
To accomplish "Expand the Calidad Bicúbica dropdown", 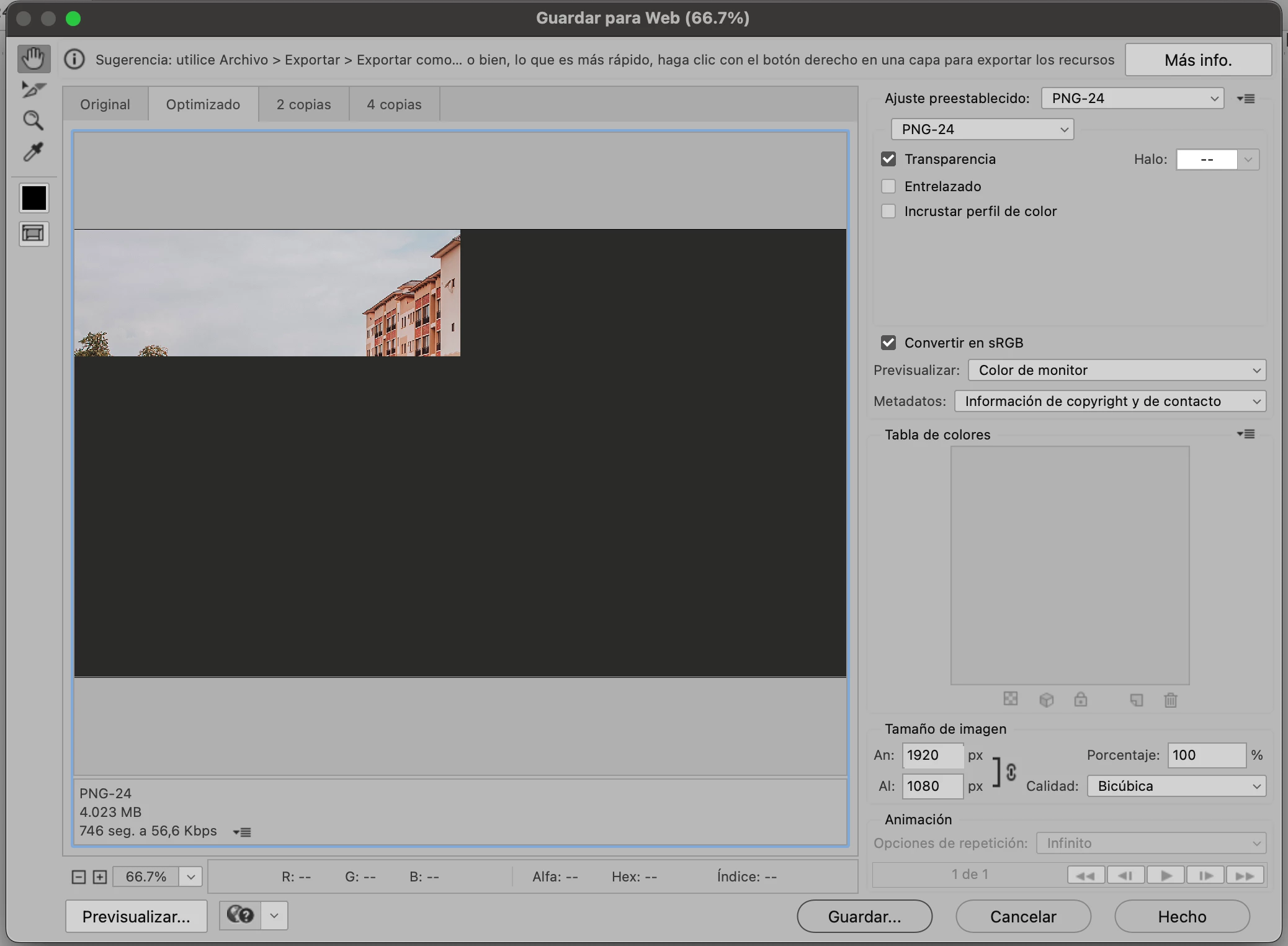I will (x=1176, y=786).
